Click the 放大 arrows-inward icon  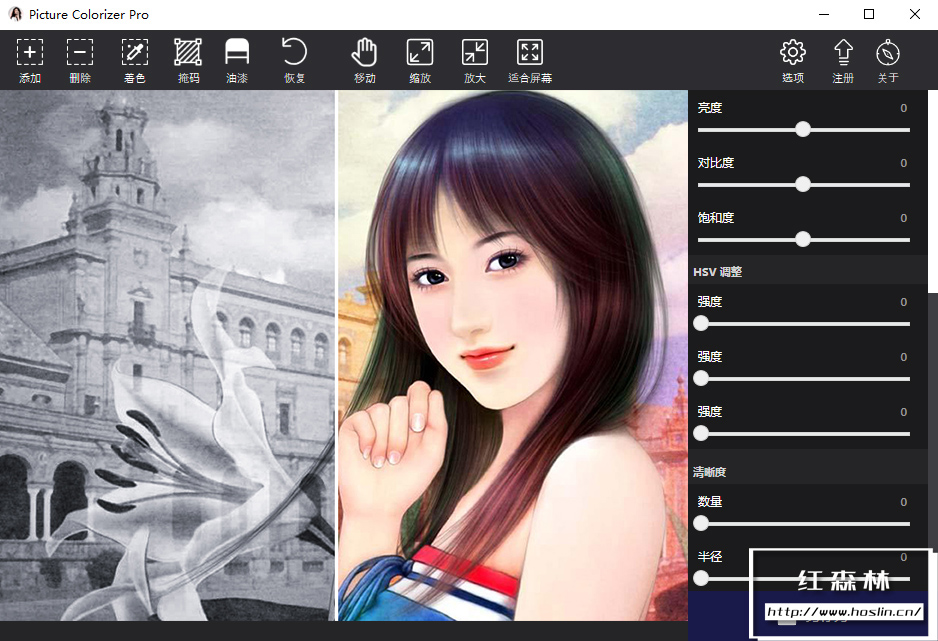point(475,53)
